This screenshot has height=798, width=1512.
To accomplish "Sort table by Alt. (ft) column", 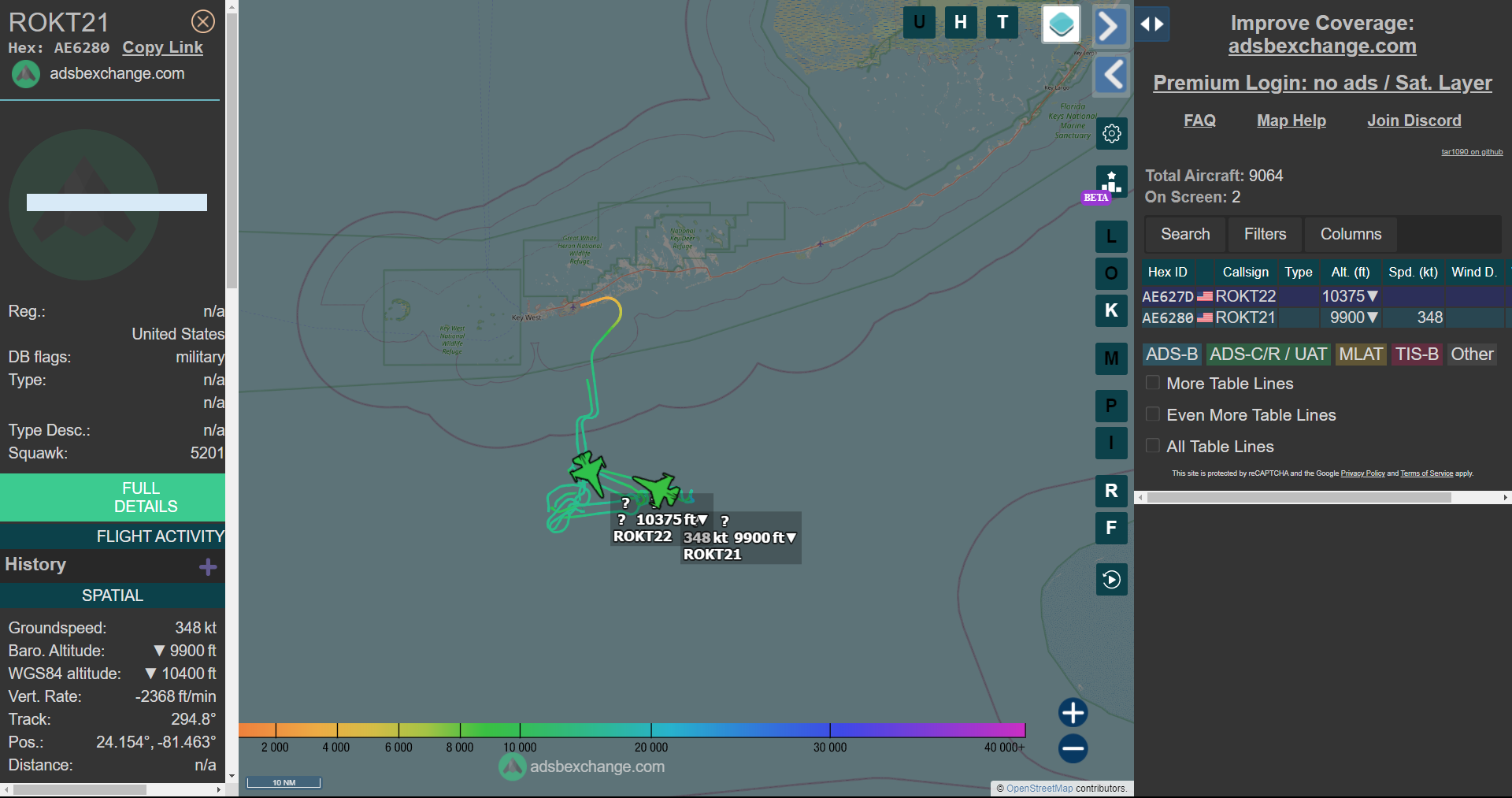I will click(1350, 272).
